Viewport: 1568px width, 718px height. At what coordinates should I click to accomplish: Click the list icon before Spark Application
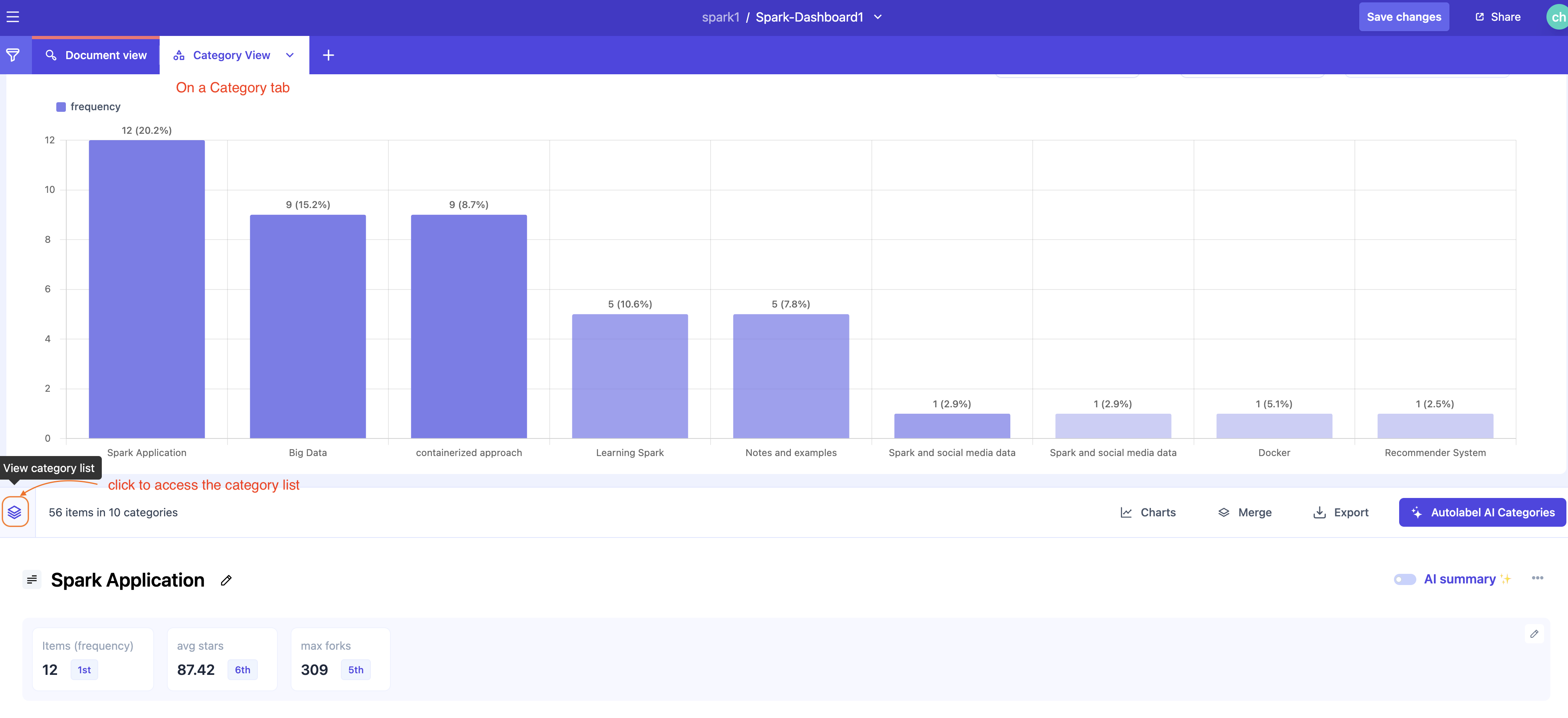pos(32,580)
